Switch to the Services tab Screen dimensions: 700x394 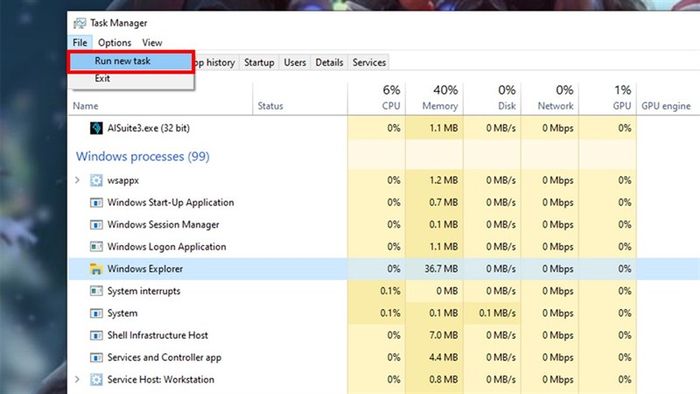[x=369, y=62]
